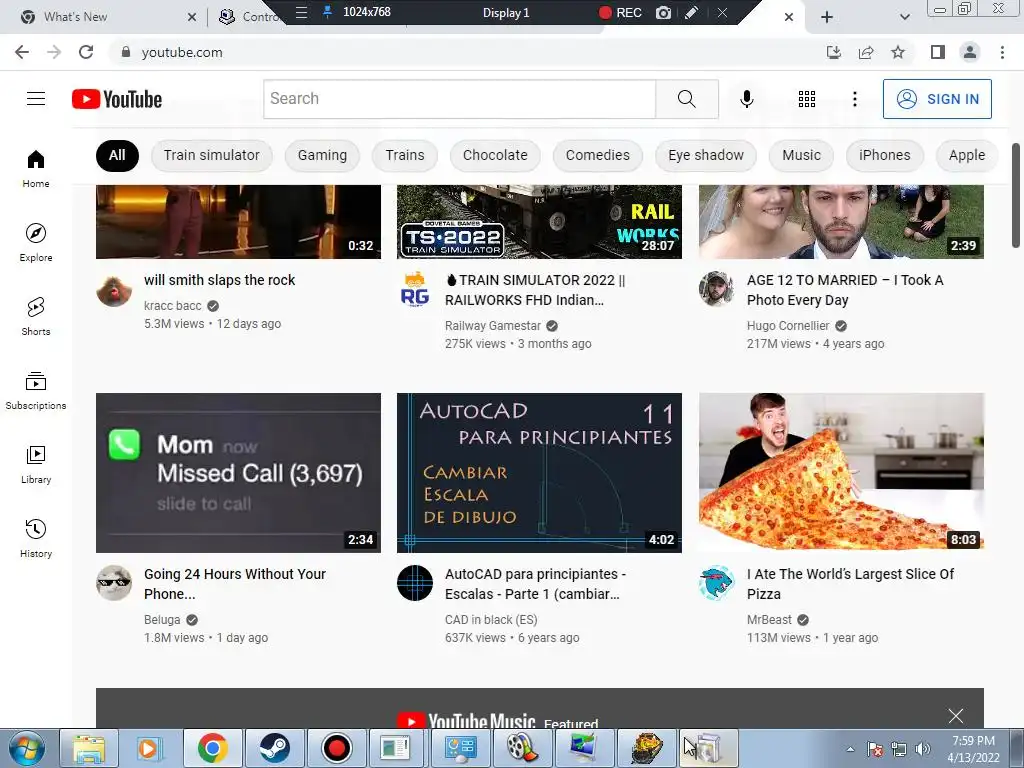Select the All filter chip
Image resolution: width=1024 pixels, height=768 pixels.
pos(117,155)
